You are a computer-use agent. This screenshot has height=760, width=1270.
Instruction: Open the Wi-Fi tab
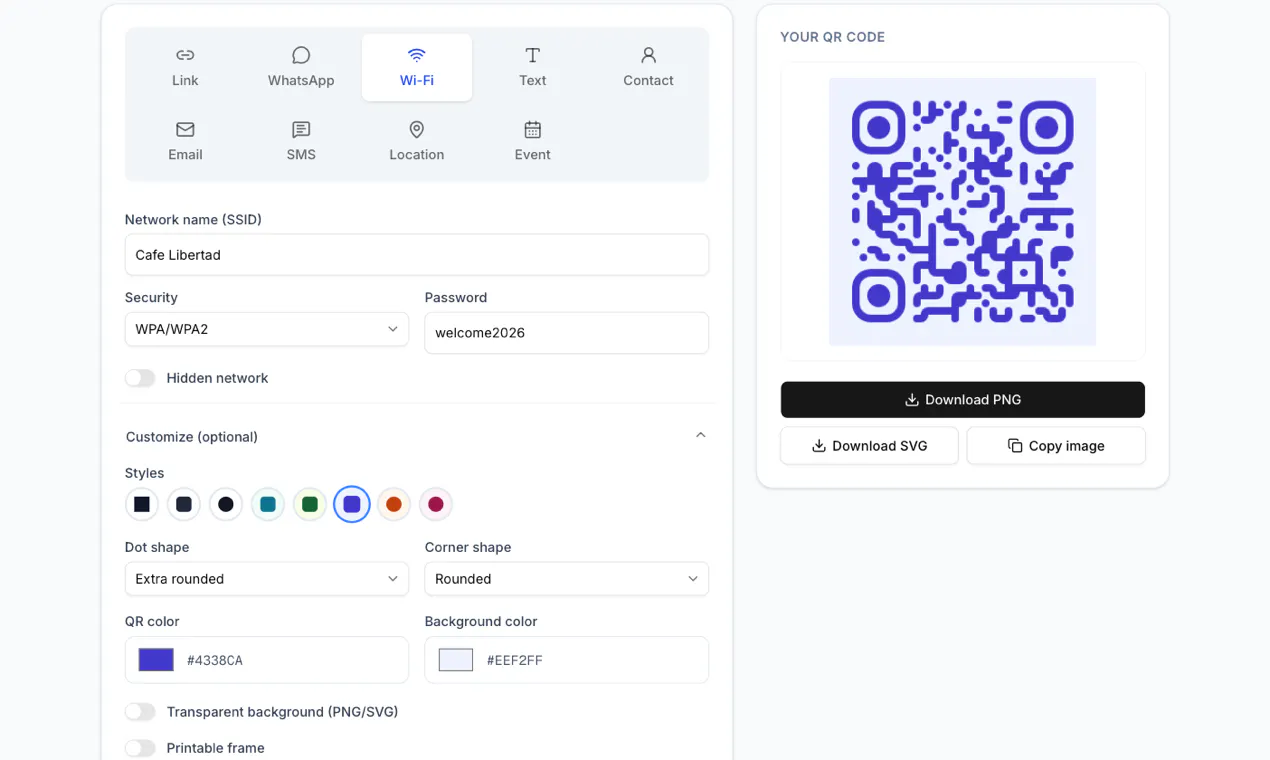point(417,67)
